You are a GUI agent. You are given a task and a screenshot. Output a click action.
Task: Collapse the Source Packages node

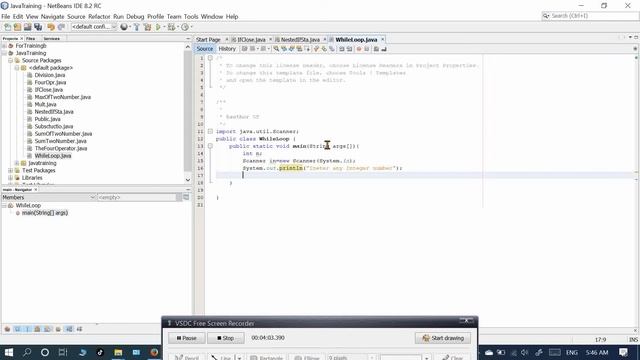(11, 60)
